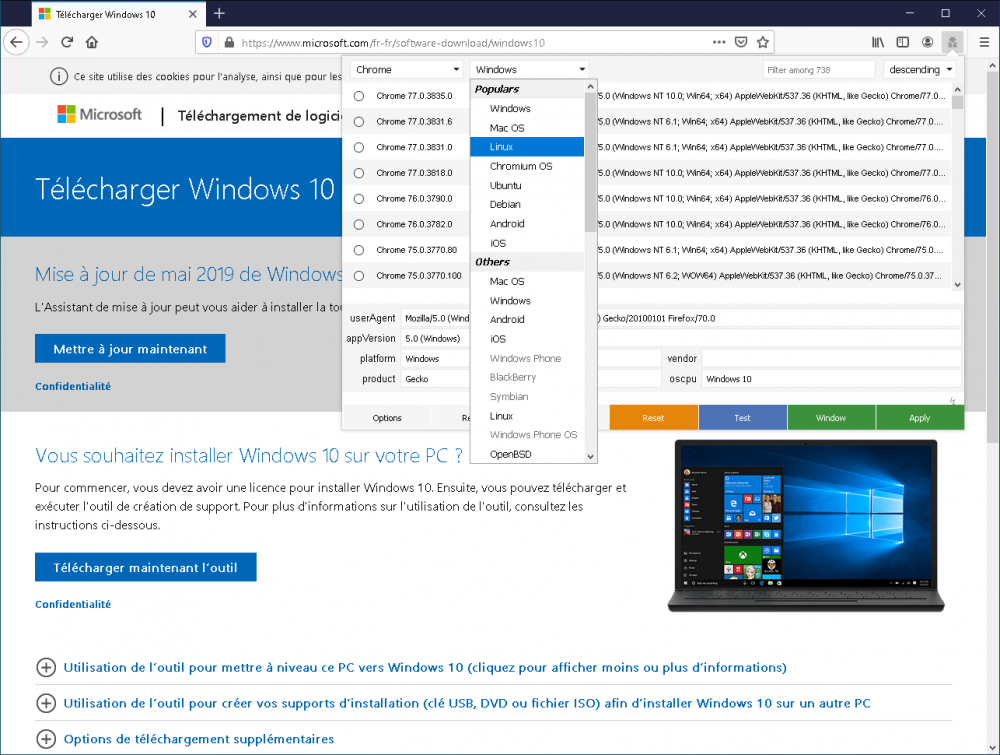Click the green Window button
1000x755 pixels.
pos(831,418)
